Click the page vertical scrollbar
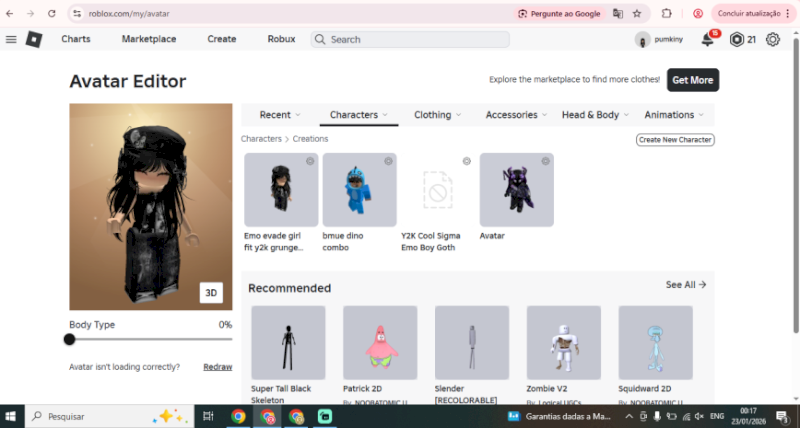This screenshot has height=428, width=800. [x=795, y=184]
